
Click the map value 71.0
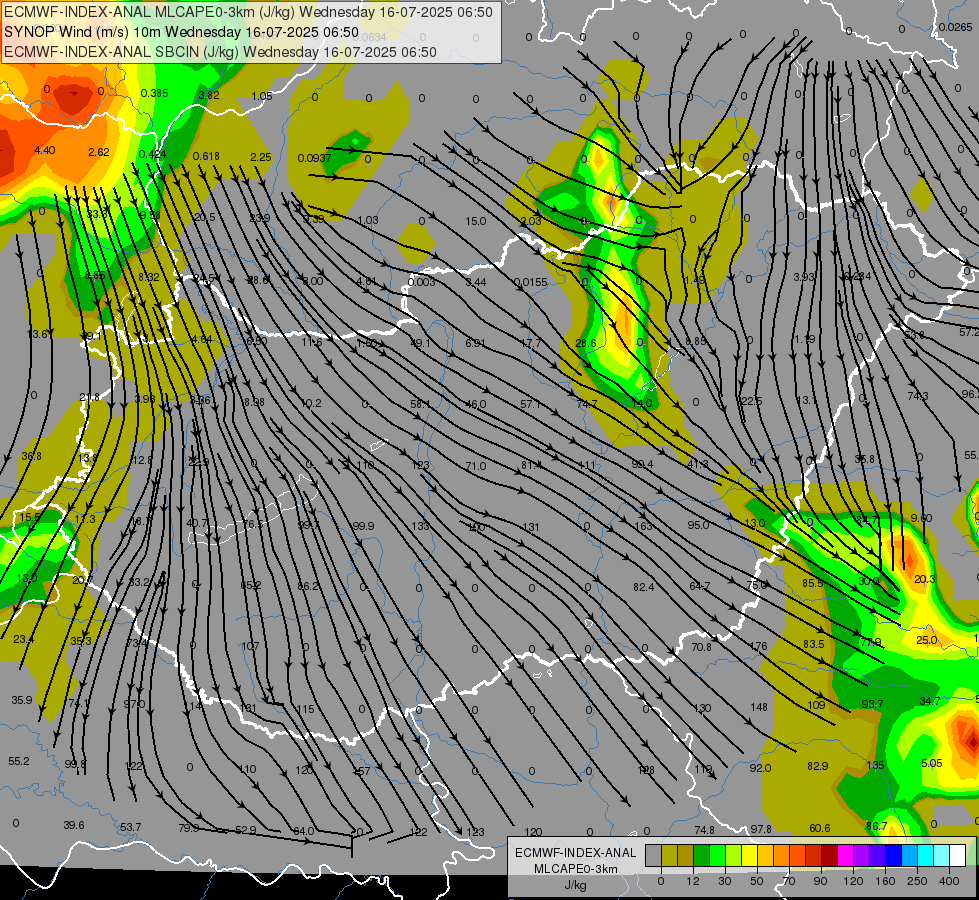(x=475, y=467)
